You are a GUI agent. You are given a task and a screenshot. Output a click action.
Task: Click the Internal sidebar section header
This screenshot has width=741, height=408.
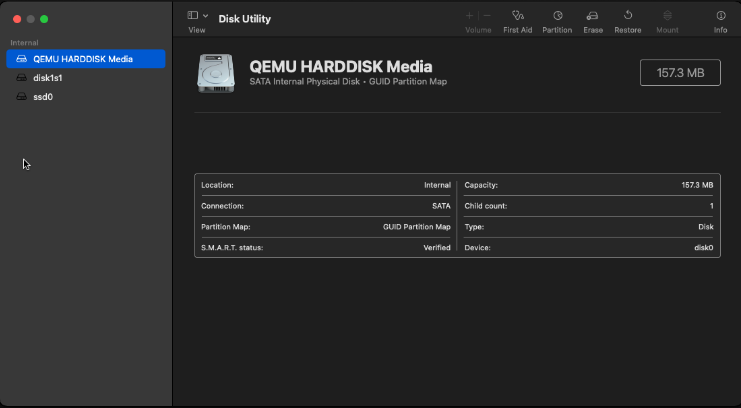point(24,43)
